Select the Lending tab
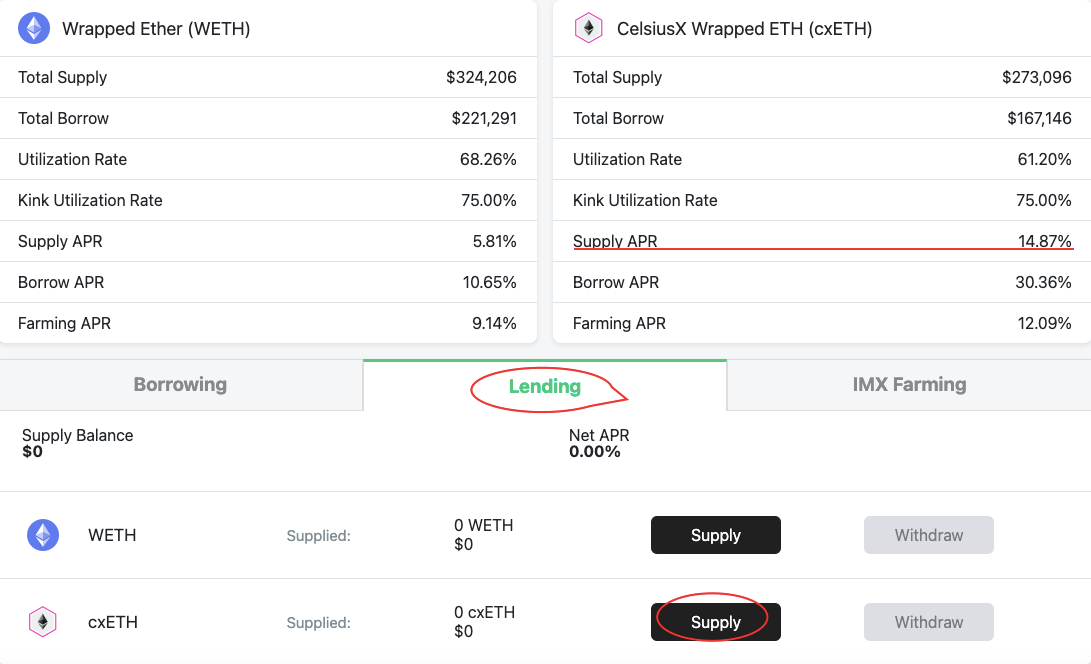This screenshot has height=664, width=1091. (x=544, y=386)
